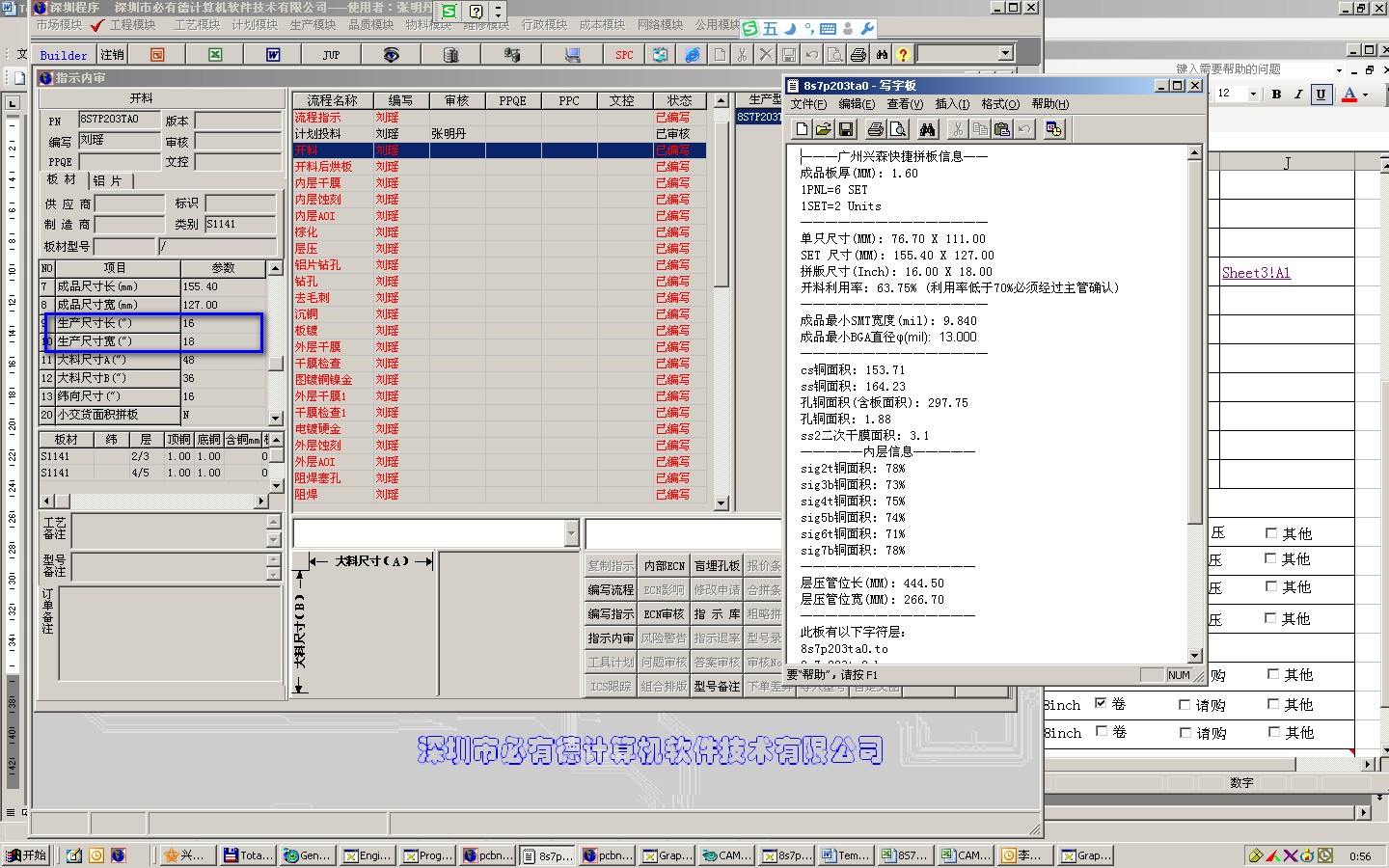The width and height of the screenshot is (1389, 868).
Task: Click the Internet Explorer toolbar icon
Action: 693,55
